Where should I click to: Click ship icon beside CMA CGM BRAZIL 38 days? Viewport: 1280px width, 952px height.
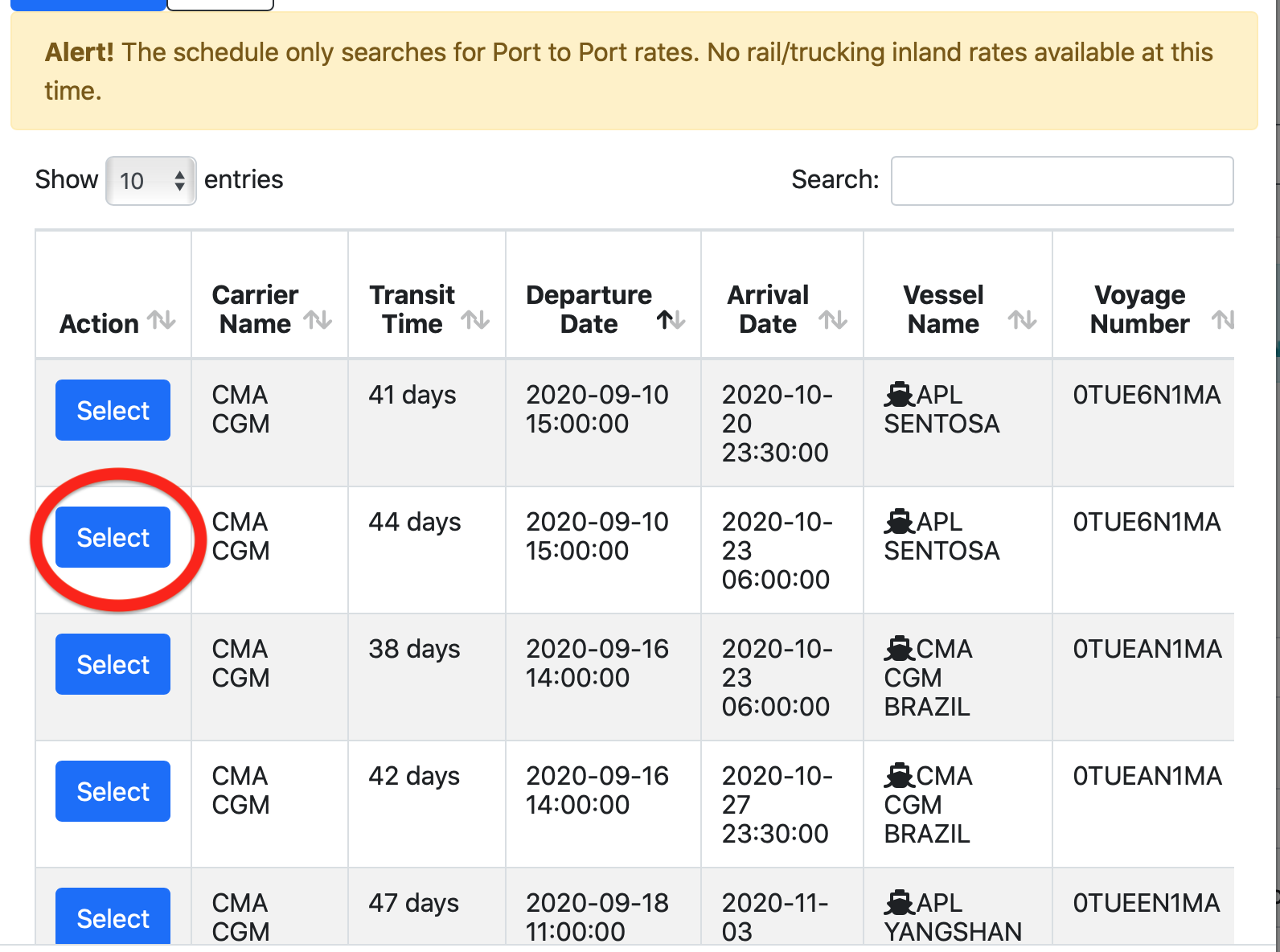[x=899, y=648]
